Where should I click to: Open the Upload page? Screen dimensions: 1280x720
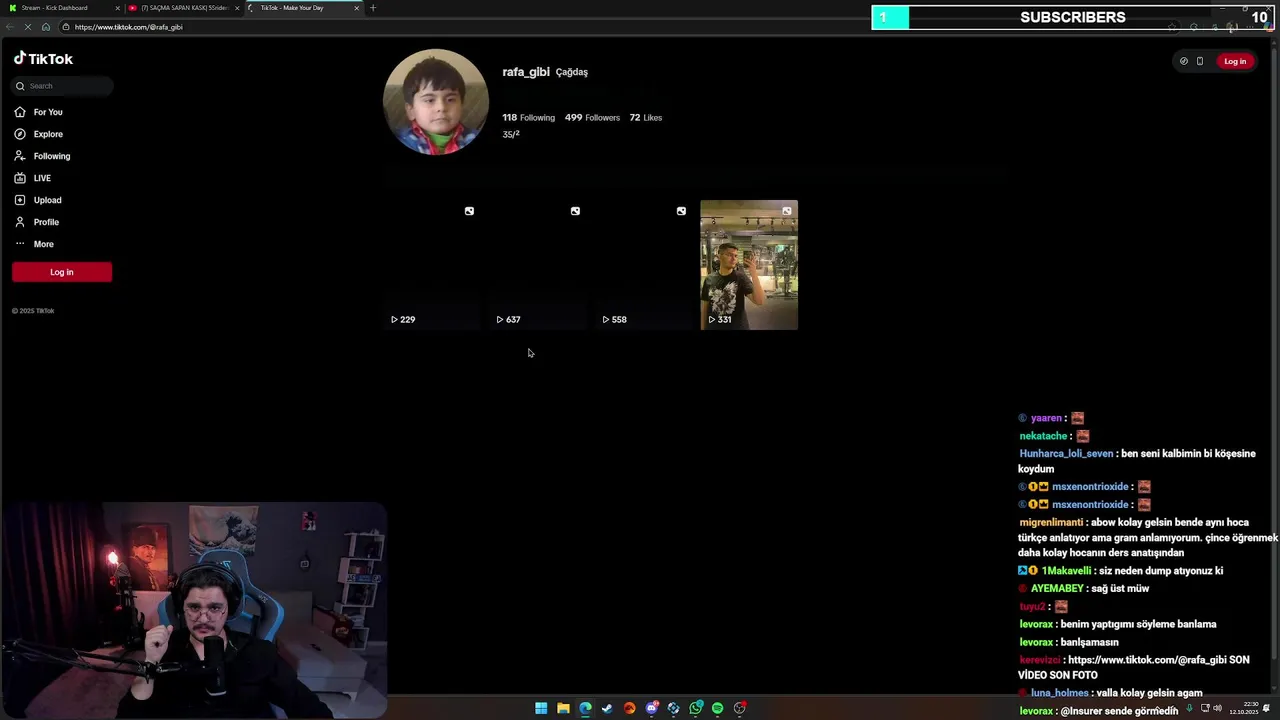pos(38,200)
